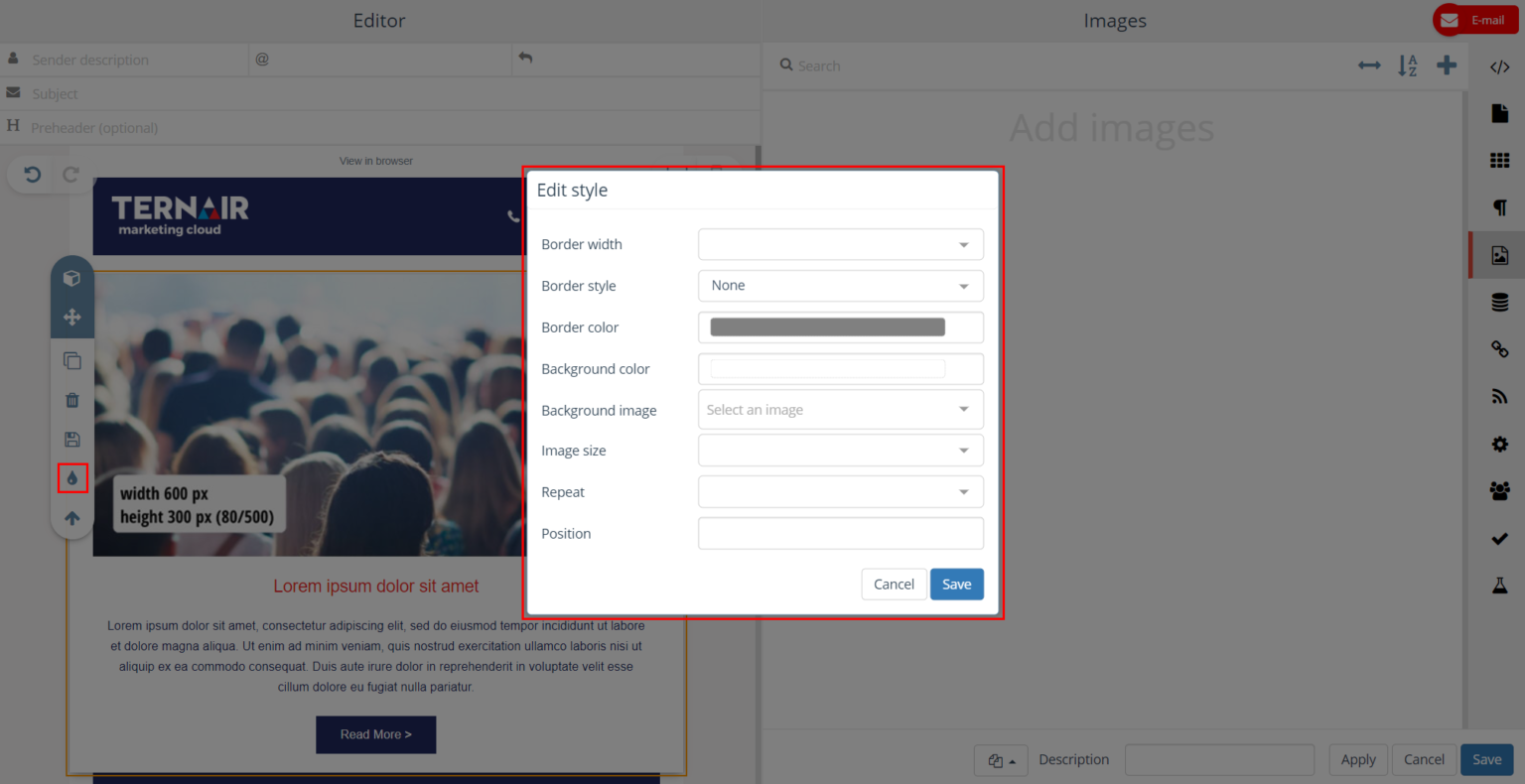
Task: Click the Lorem ipsum body paragraph
Action: tap(376, 656)
